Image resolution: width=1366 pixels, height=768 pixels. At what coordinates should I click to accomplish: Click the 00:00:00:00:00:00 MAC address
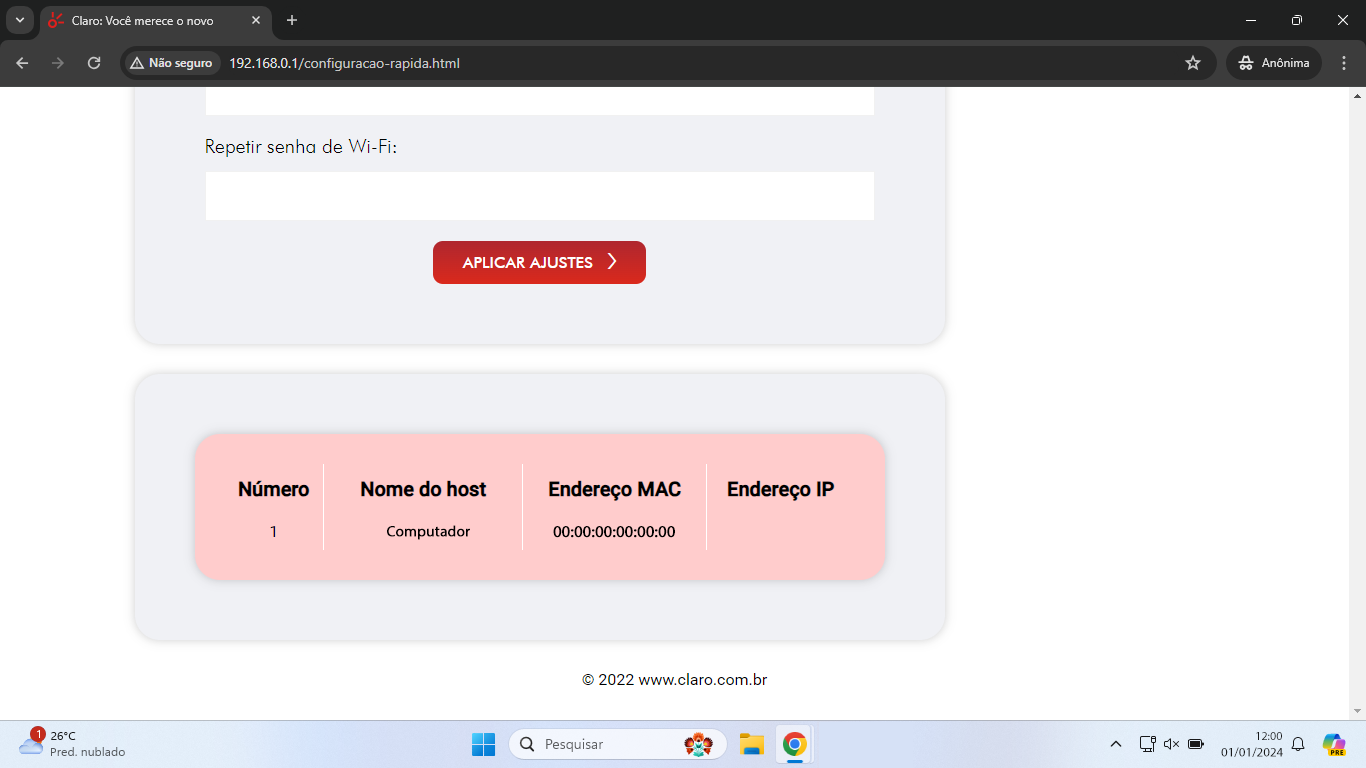click(614, 532)
